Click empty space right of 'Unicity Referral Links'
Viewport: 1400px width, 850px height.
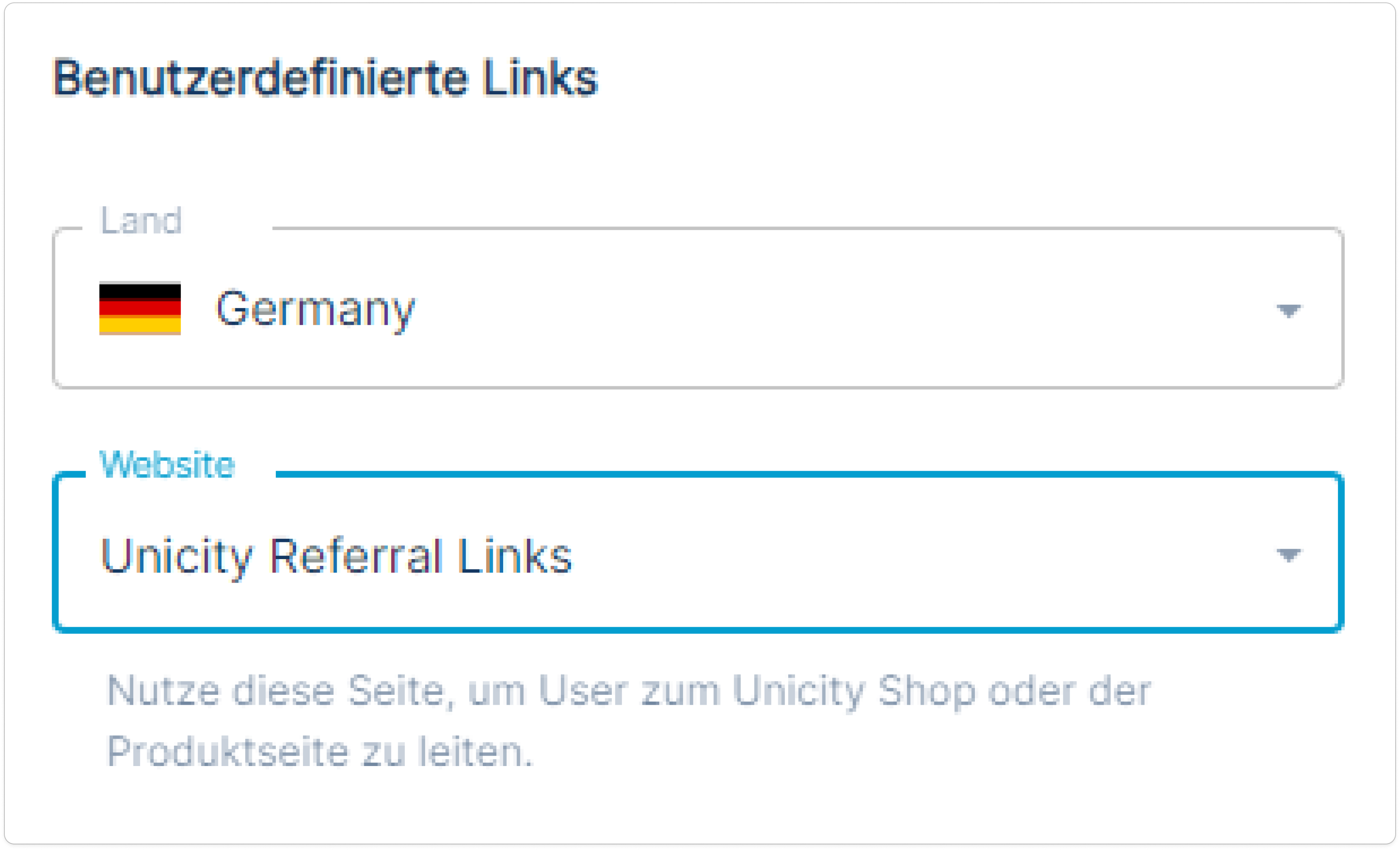tap(920, 555)
